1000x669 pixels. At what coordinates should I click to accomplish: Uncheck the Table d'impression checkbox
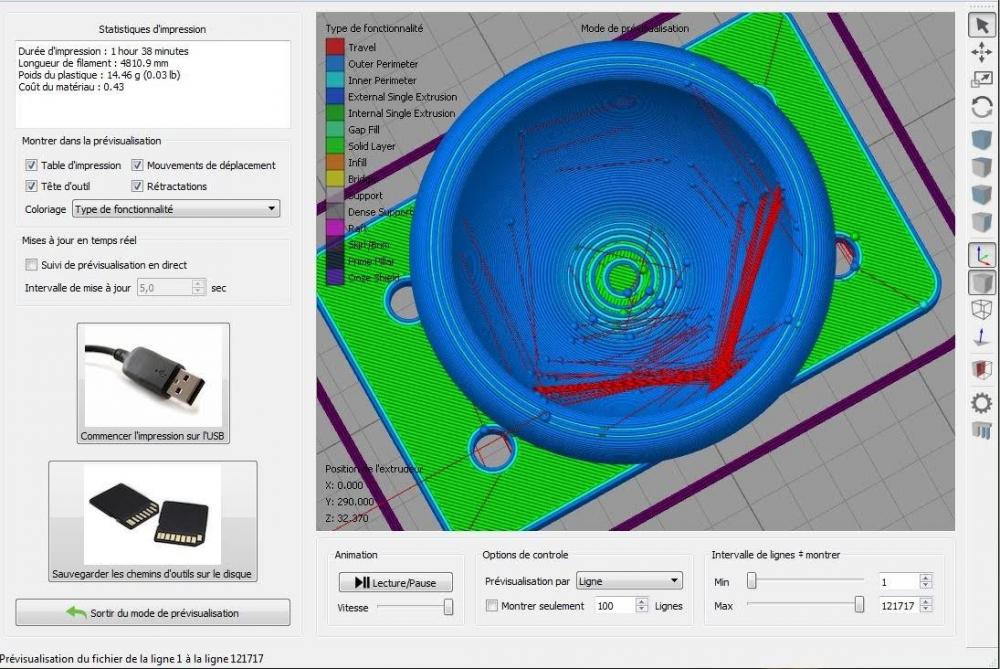coord(31,165)
